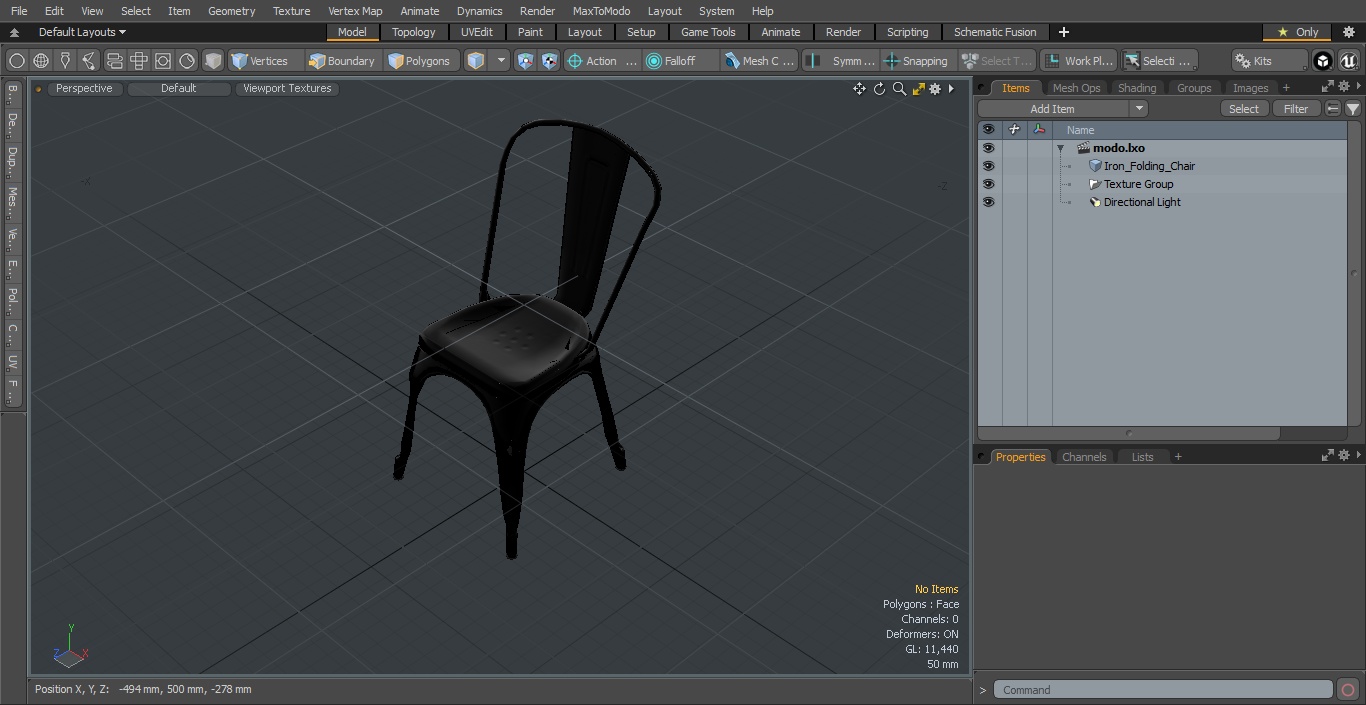Click the curve tool icon
Screen dimensions: 1366x705
[89, 61]
